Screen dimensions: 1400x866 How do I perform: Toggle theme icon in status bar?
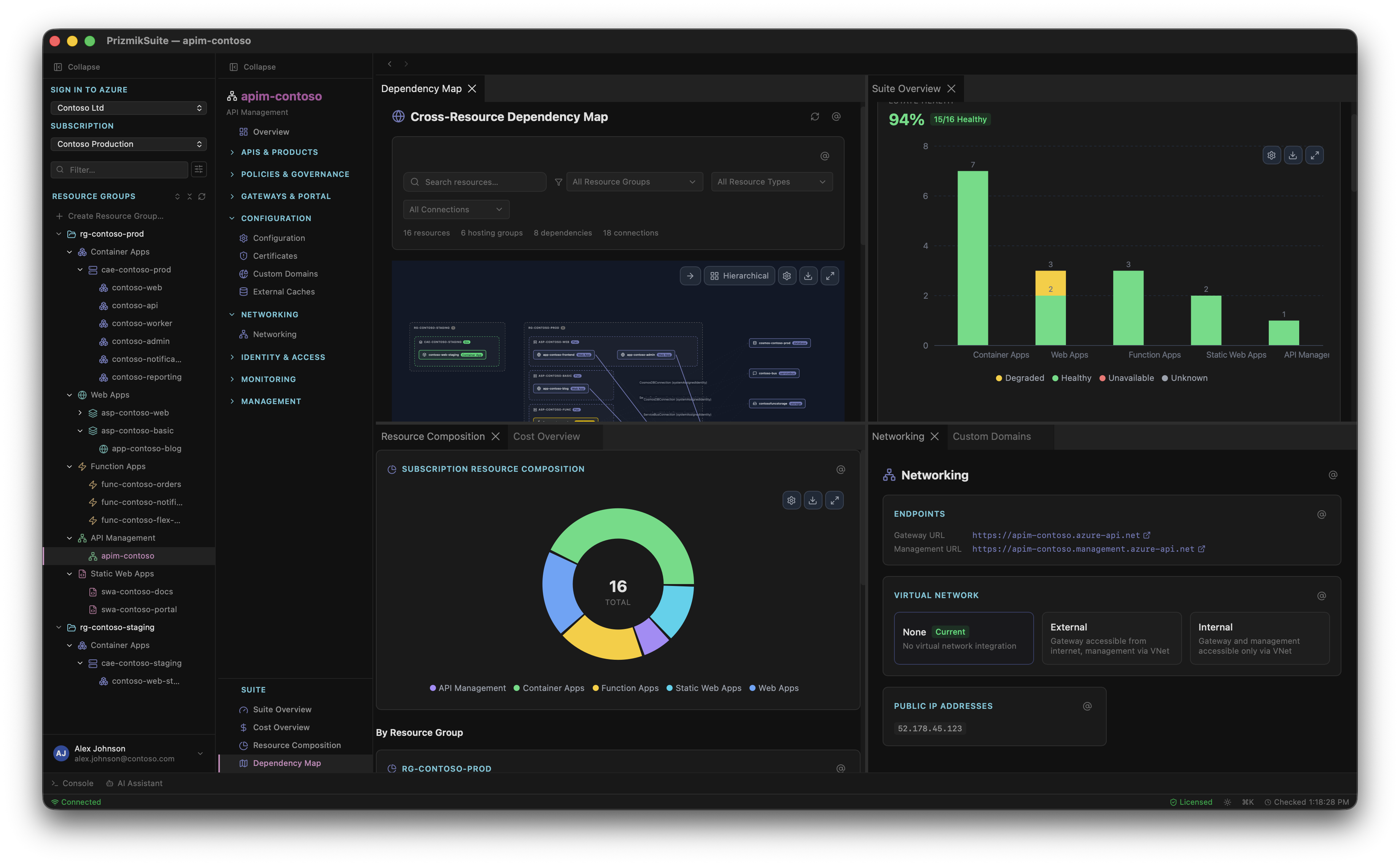click(x=1227, y=802)
